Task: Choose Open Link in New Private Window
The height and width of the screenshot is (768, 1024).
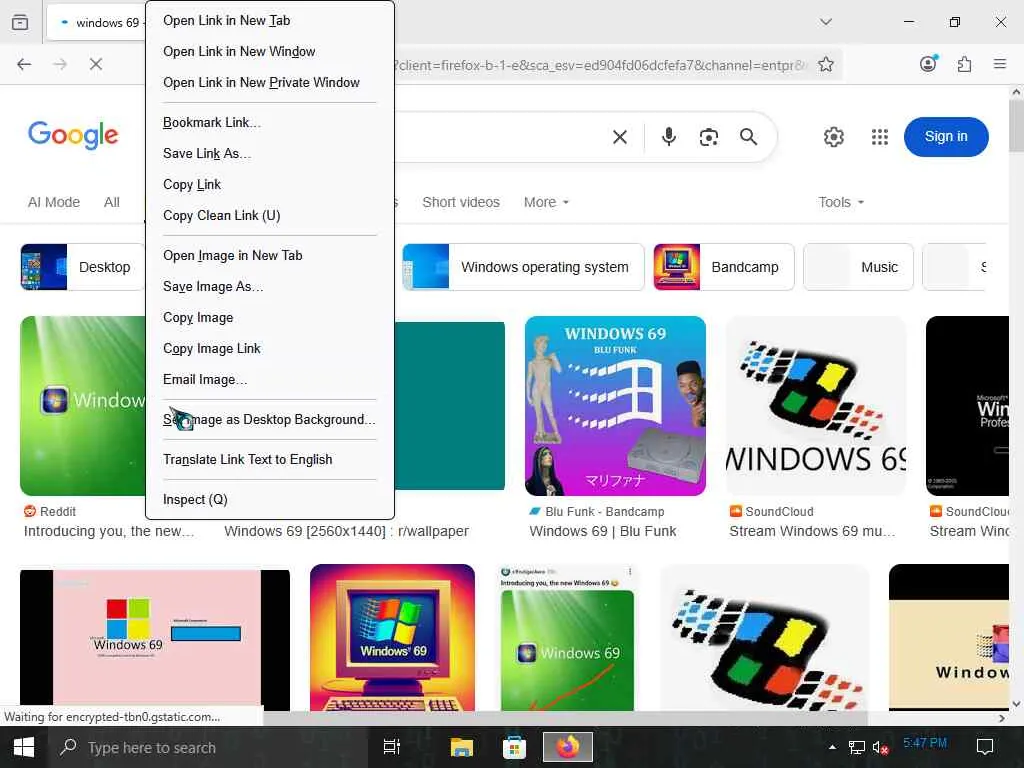Action: pyautogui.click(x=270, y=82)
